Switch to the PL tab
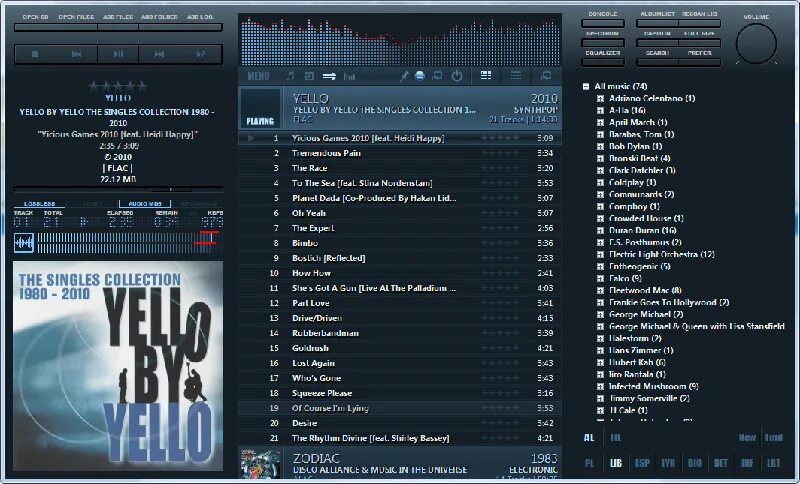 [x=589, y=463]
